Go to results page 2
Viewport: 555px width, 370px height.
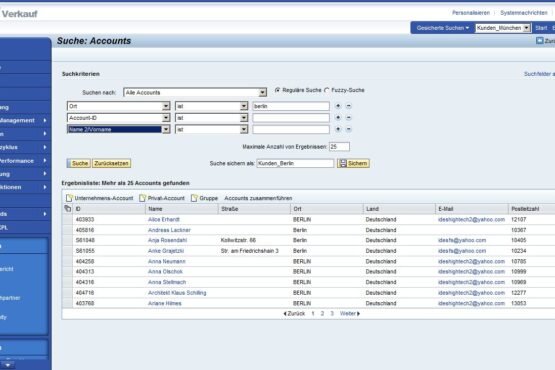pos(322,314)
